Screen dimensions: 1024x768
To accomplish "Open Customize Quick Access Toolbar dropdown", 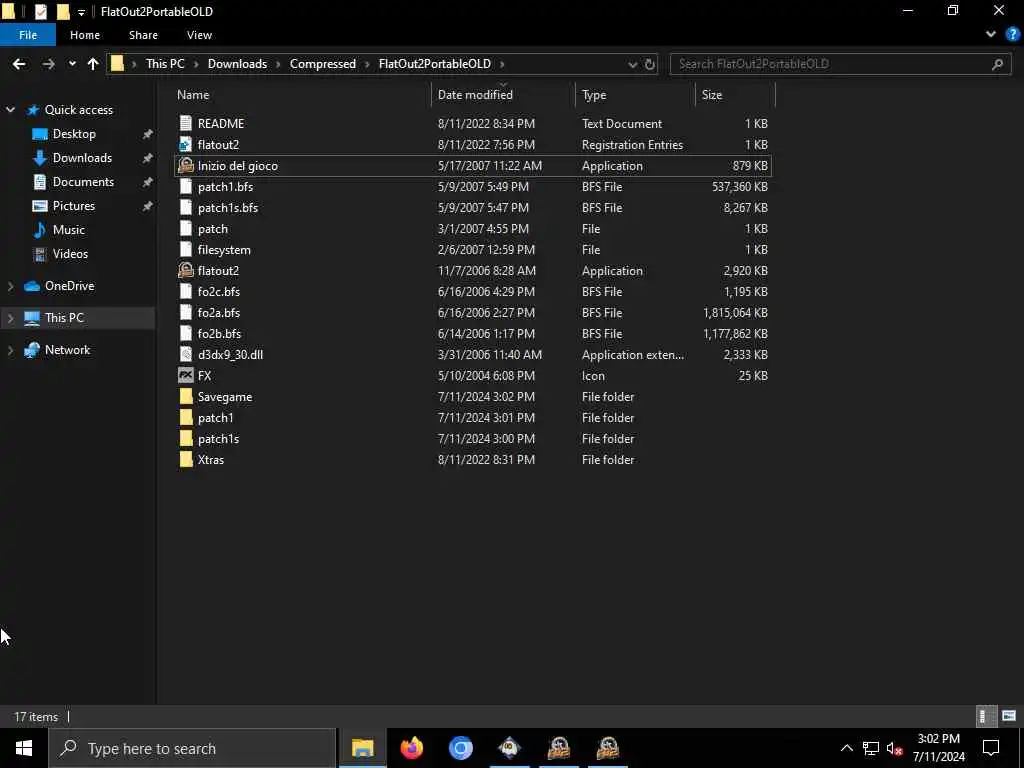I will 81,12.
